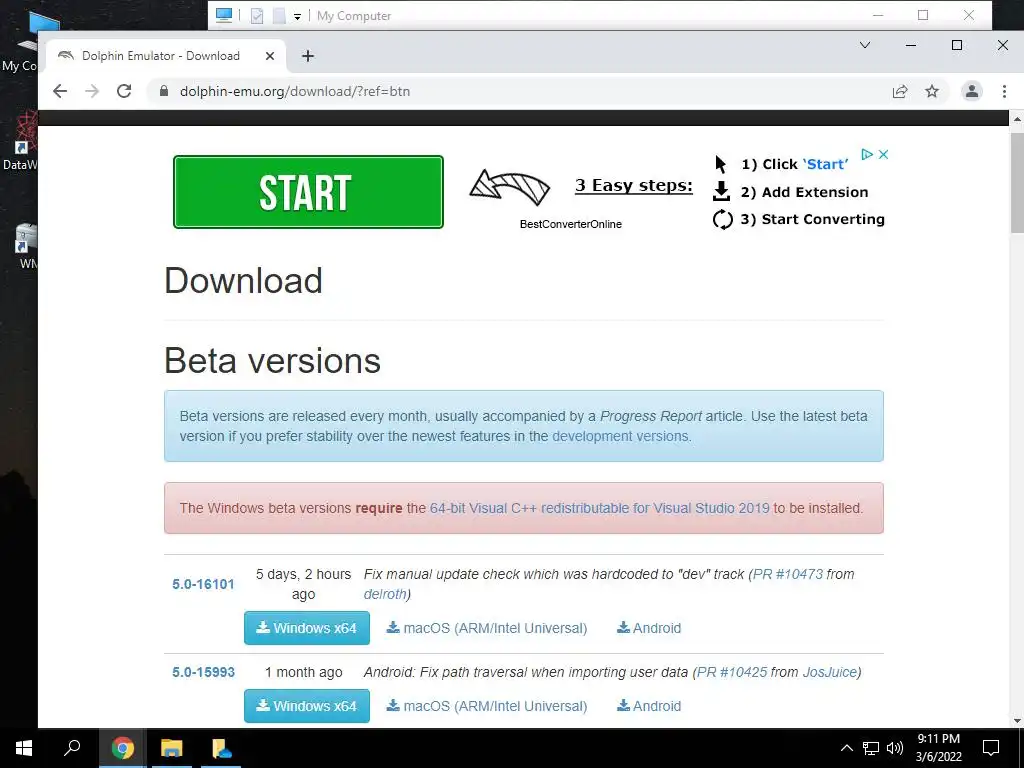Screen dimensions: 1024x768
Task: Download Android build of 5.0-15993
Action: [x=649, y=706]
